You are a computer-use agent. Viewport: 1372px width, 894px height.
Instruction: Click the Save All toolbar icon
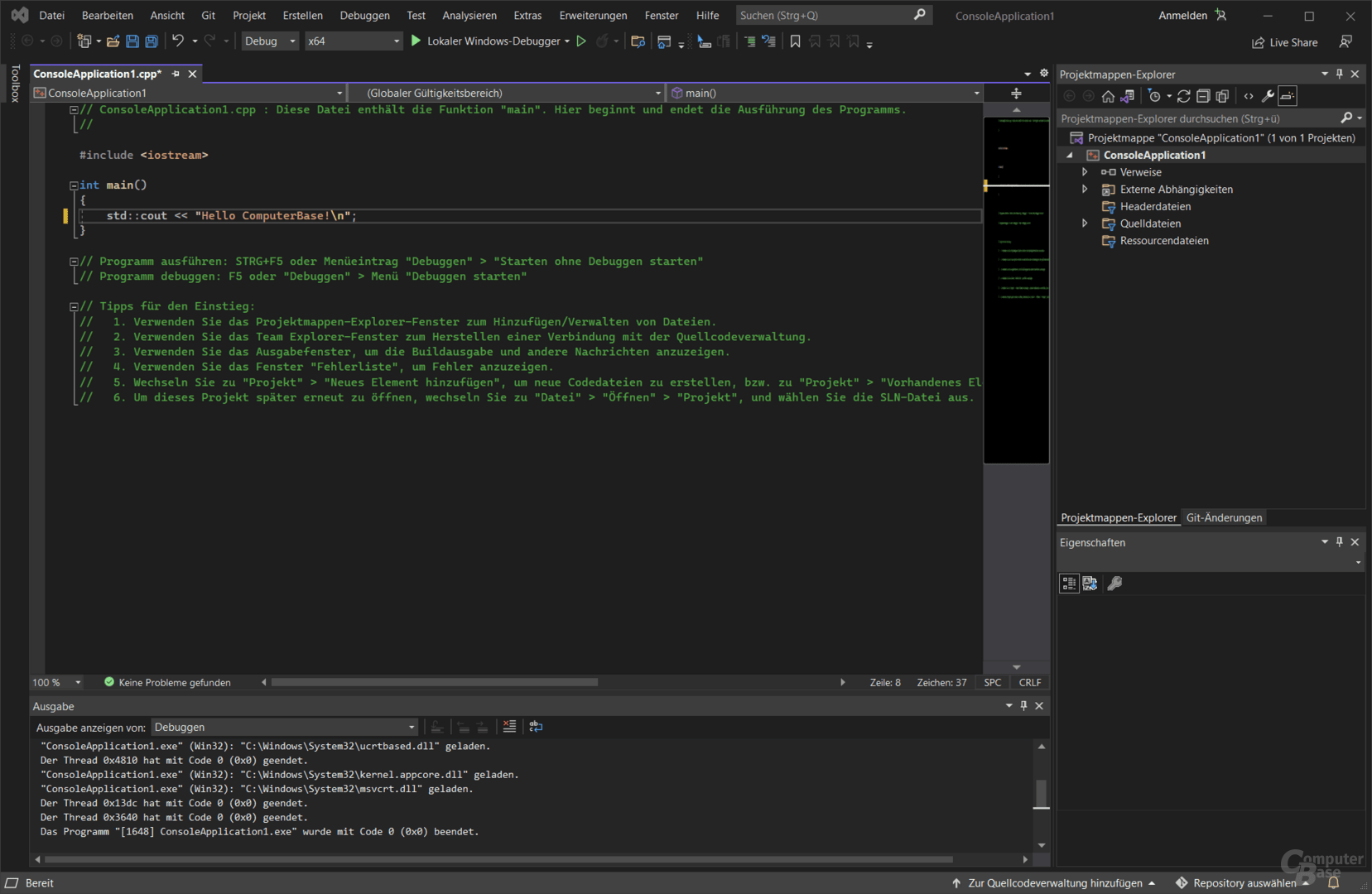coord(152,41)
